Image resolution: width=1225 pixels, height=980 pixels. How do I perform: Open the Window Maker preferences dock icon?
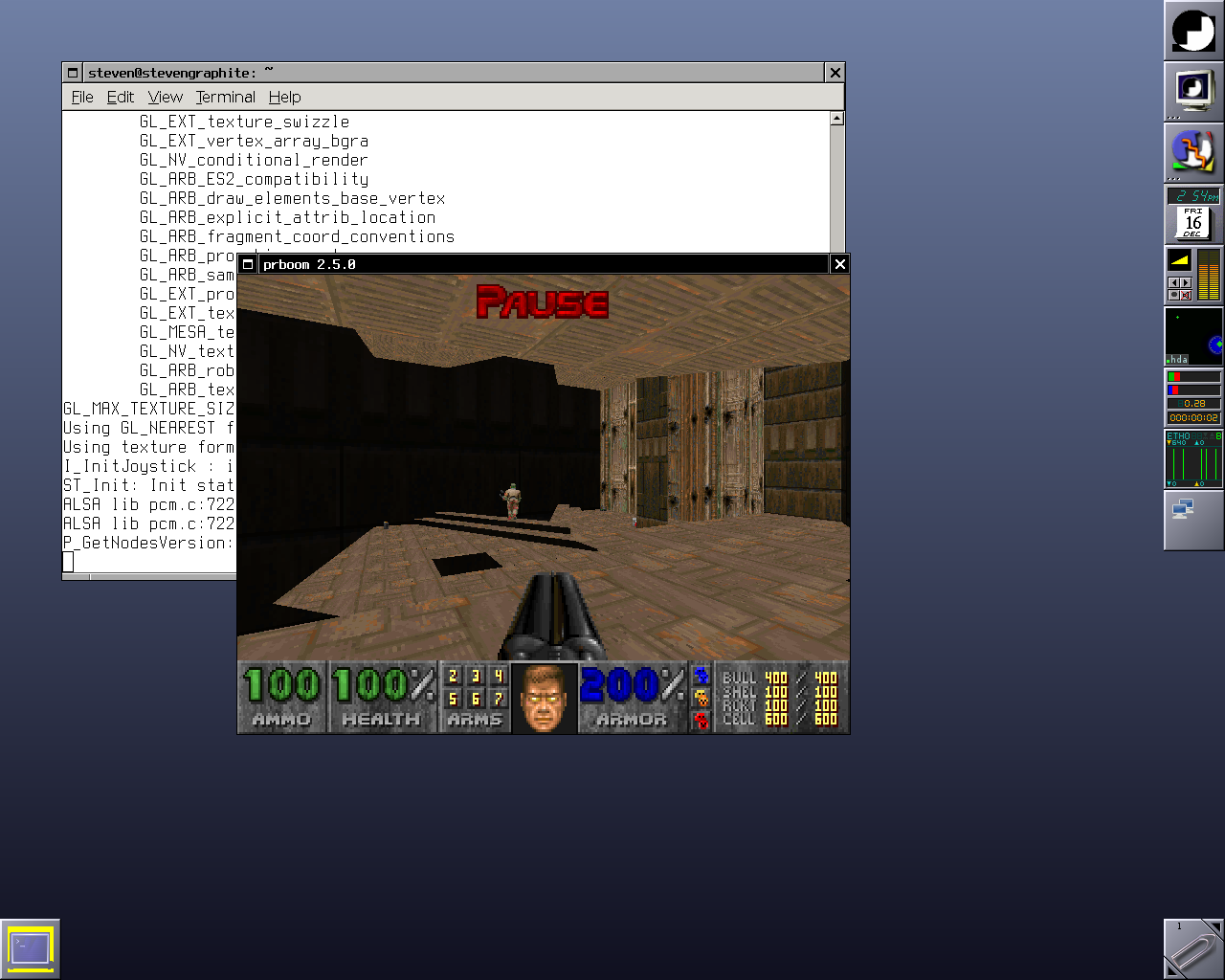pos(1193,152)
